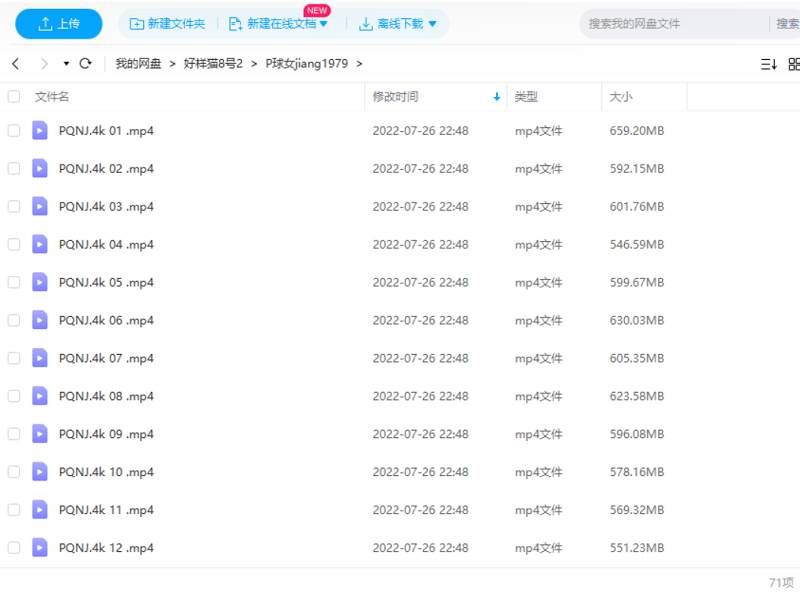Image resolution: width=800 pixels, height=592 pixels.
Task: Click video icon of PQNJ.4k 01 .mp4
Action: point(40,130)
